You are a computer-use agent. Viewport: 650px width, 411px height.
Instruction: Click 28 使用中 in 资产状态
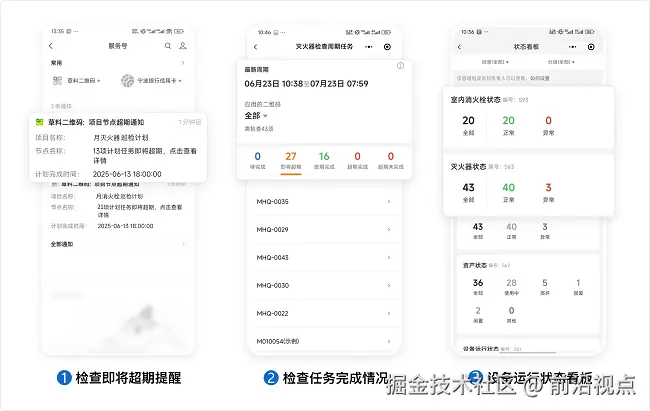[511, 287]
